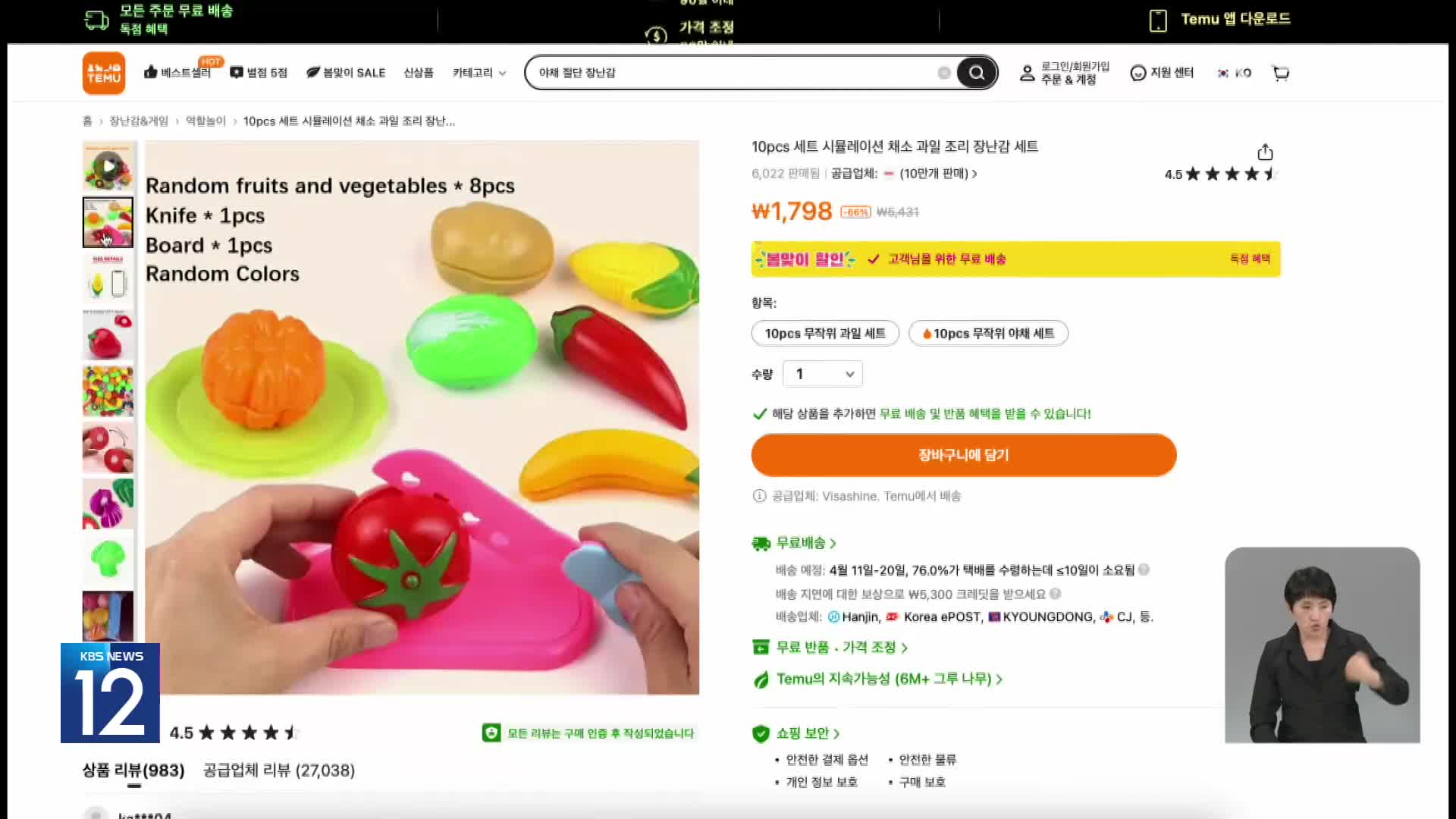This screenshot has width=1456, height=819.
Task: Expand the free shipping details chevron
Action: [833, 543]
